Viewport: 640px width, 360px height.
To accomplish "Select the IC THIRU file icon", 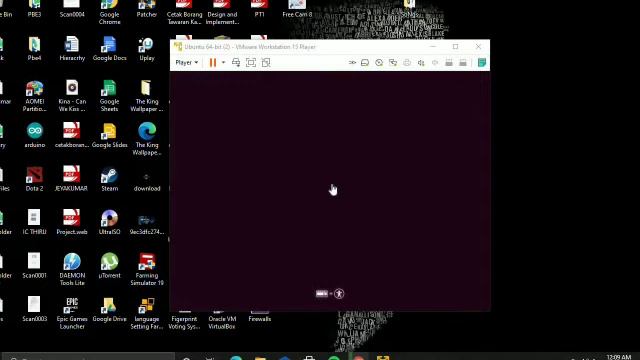I will pos(34,223).
